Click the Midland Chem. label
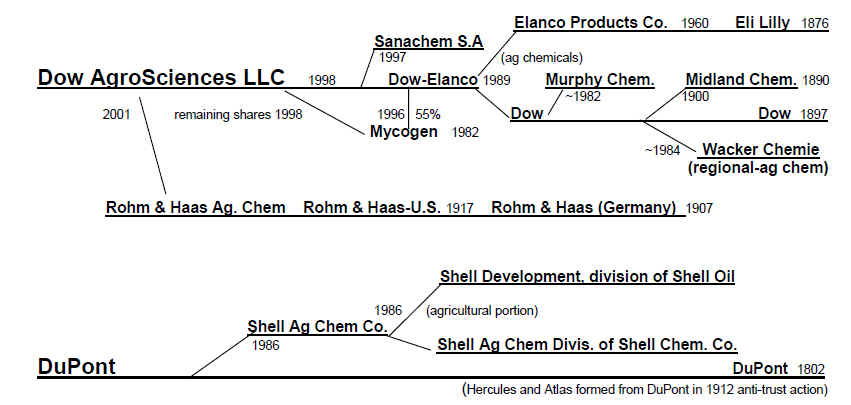The image size is (851, 405). tap(741, 80)
